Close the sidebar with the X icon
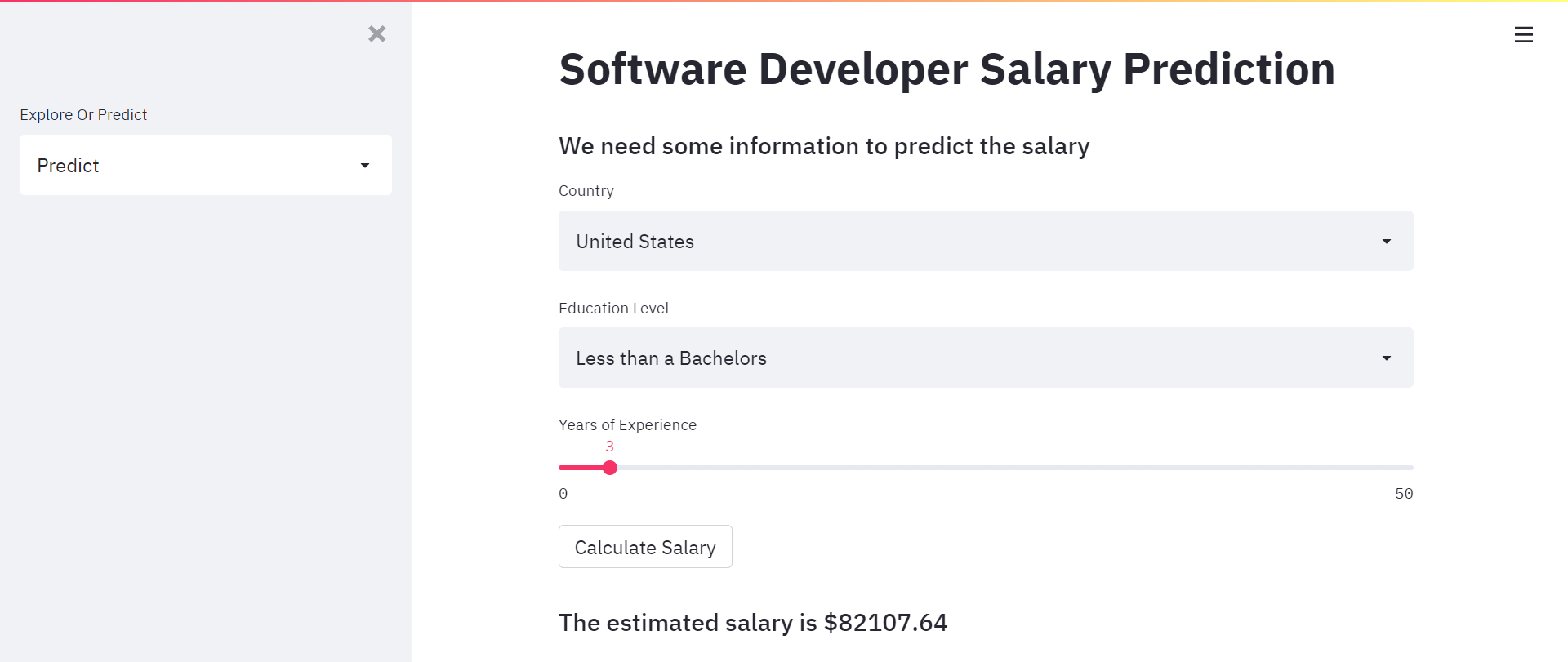The image size is (1568, 662). 376,33
